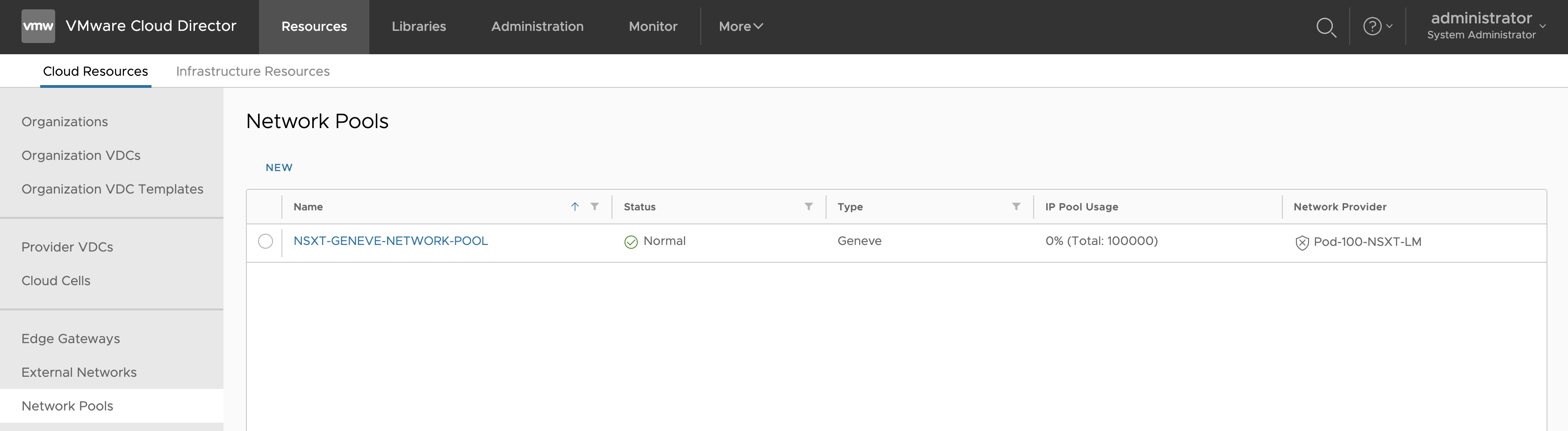Navigate to Edge Gateways in sidebar
The image size is (1568, 431).
point(71,338)
